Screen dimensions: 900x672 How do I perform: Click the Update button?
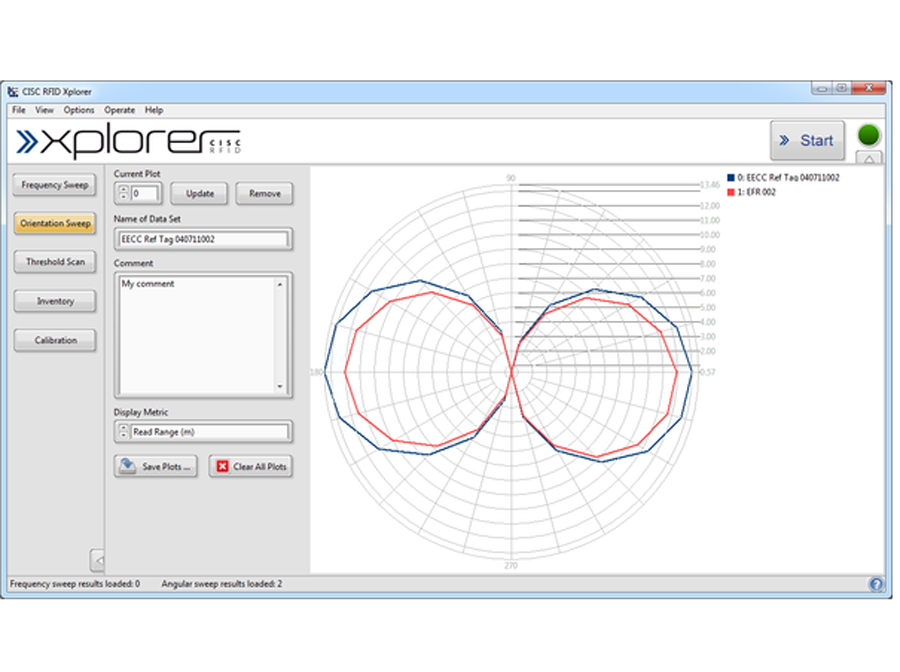click(x=200, y=193)
